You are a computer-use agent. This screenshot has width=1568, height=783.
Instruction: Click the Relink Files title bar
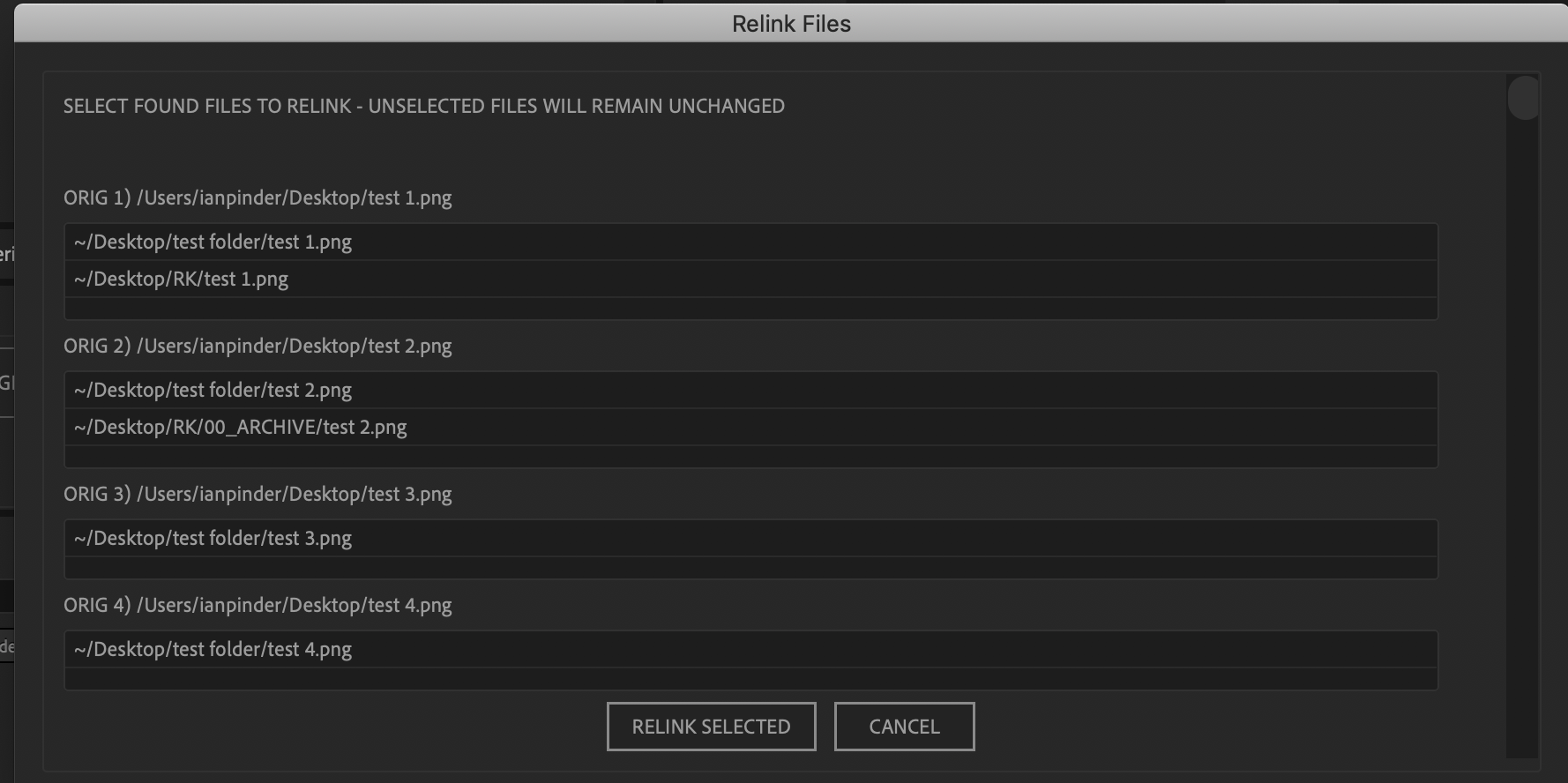[788, 23]
